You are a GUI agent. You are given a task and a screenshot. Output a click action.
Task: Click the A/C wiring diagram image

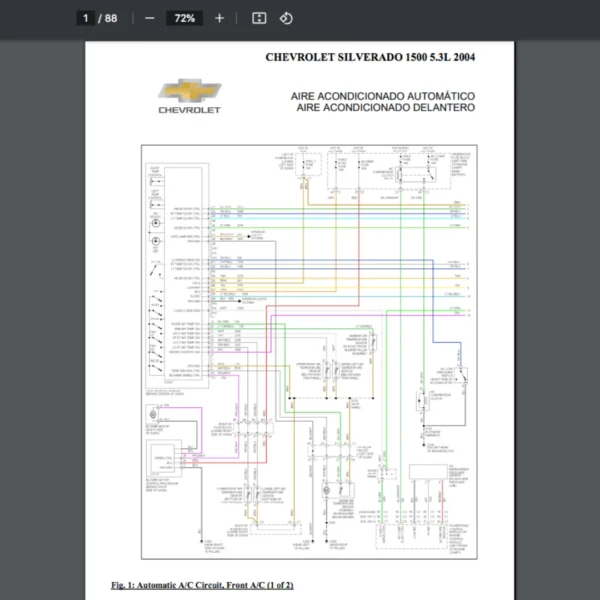[307, 350]
